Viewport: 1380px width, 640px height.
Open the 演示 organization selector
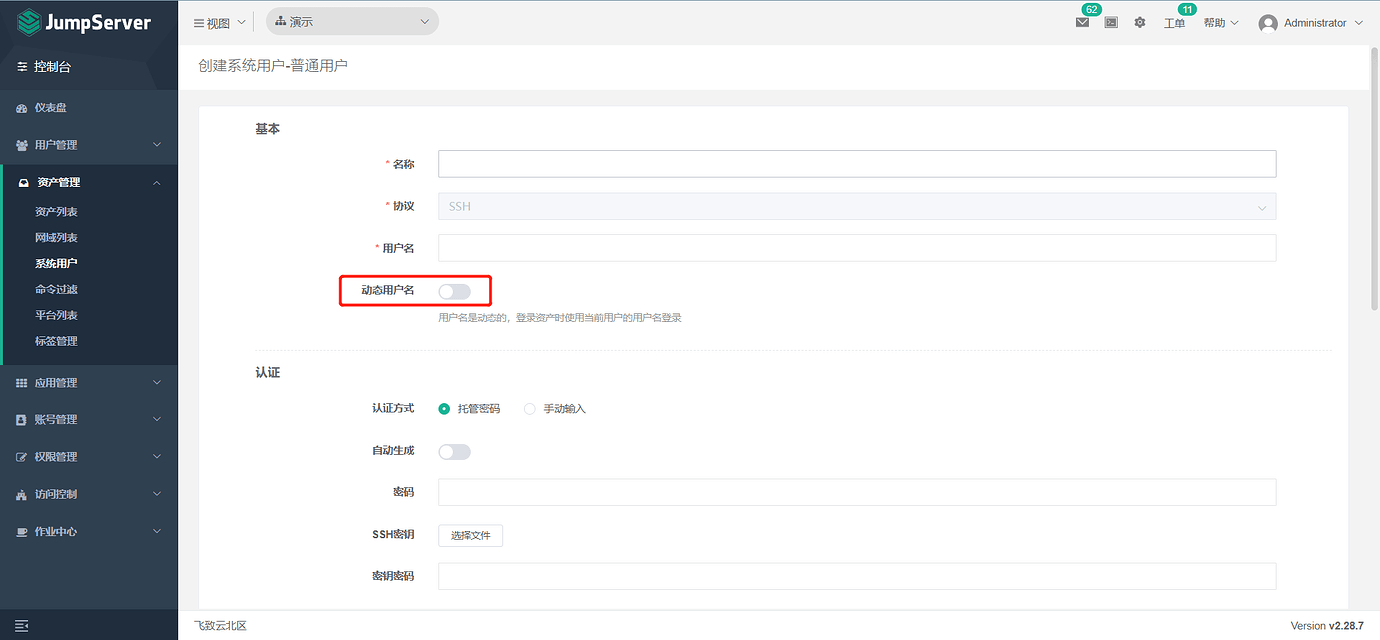click(352, 21)
